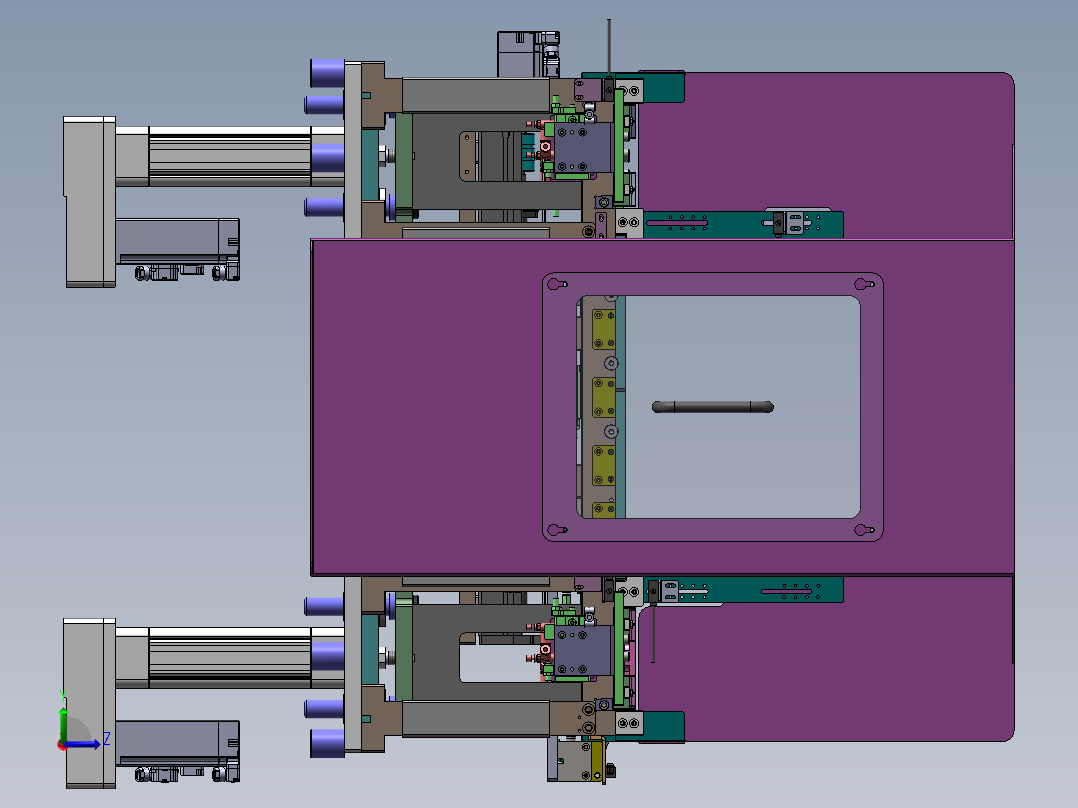
Task: Select the bottom dark gray horizontal bar
Action: (476, 719)
